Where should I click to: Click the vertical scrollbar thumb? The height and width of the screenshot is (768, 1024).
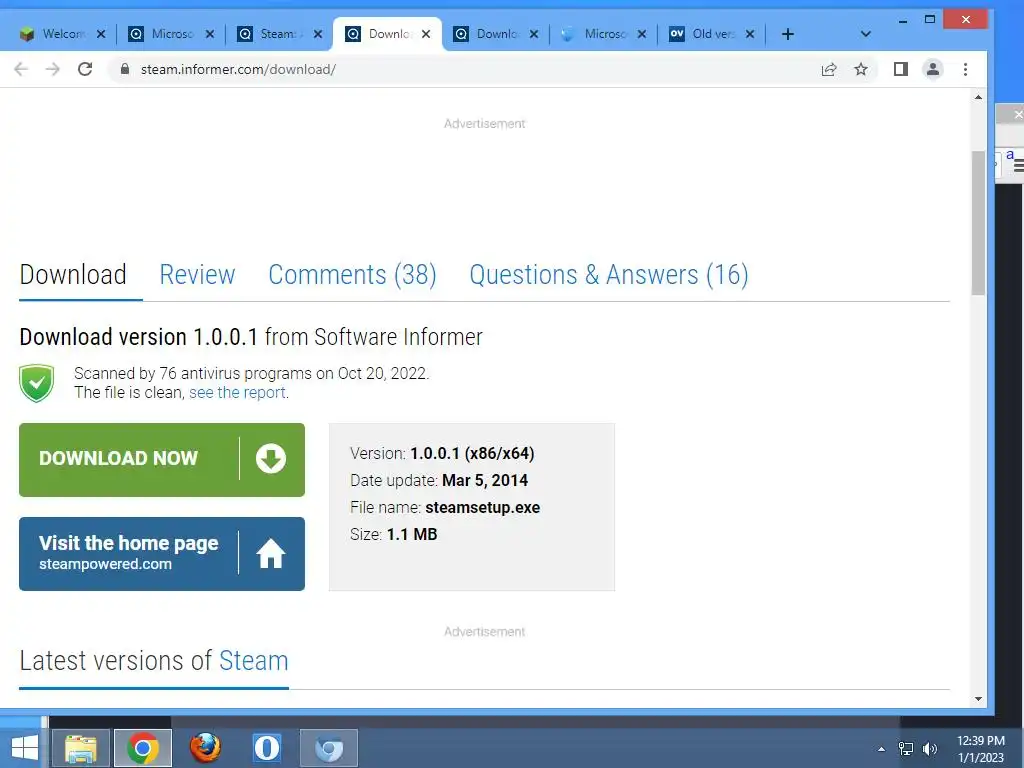(978, 223)
